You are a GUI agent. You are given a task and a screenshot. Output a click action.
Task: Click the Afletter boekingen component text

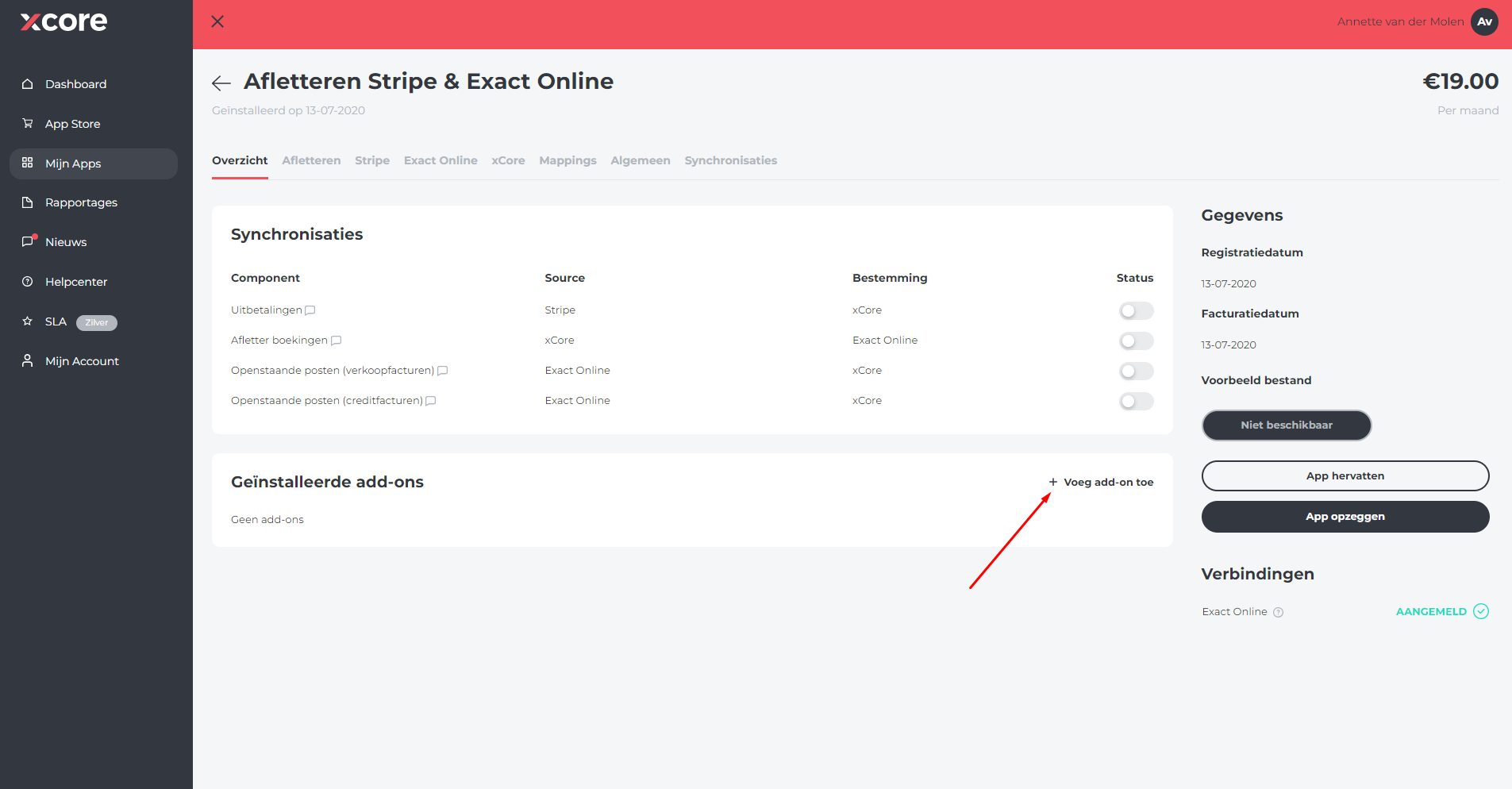coord(279,341)
